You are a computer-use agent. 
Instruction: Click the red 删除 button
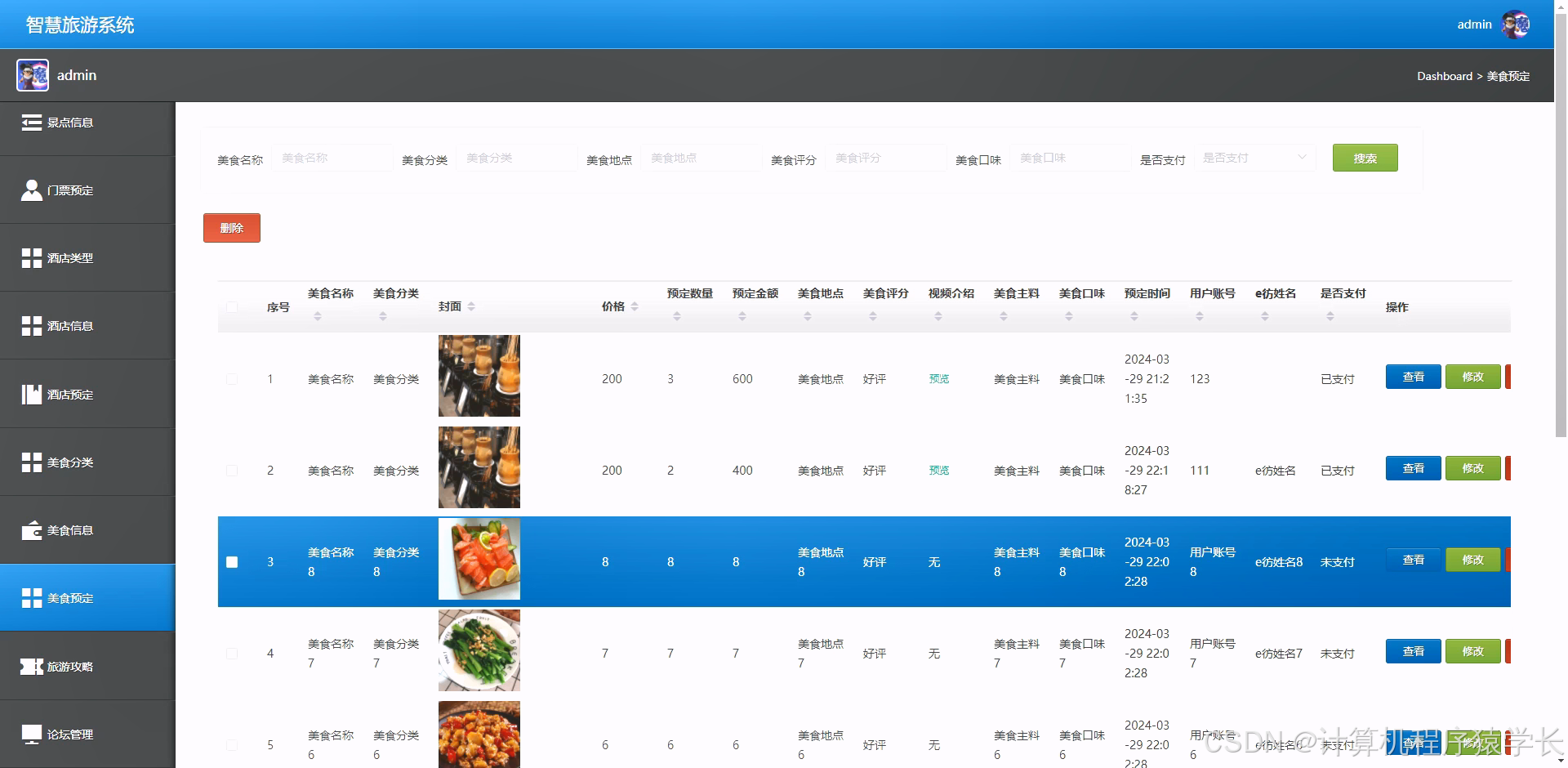click(x=232, y=228)
